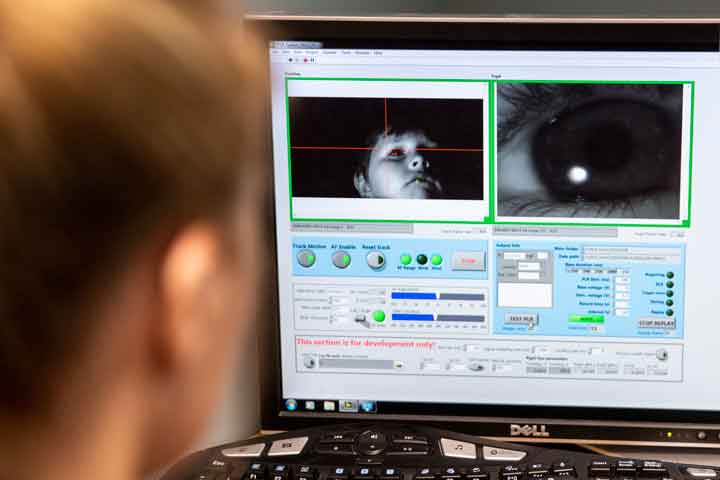Click the AF Range green indicator light
Screen dimensions: 720x480
pos(406,259)
